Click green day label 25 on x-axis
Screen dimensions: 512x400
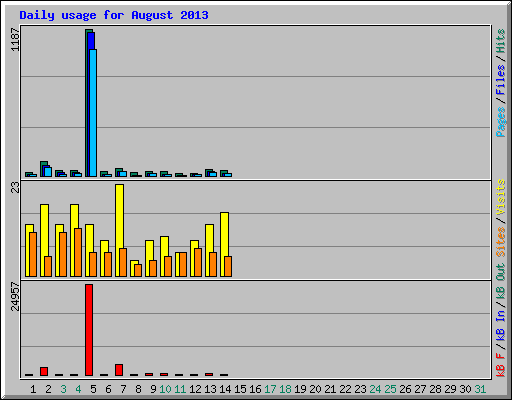click(x=390, y=389)
